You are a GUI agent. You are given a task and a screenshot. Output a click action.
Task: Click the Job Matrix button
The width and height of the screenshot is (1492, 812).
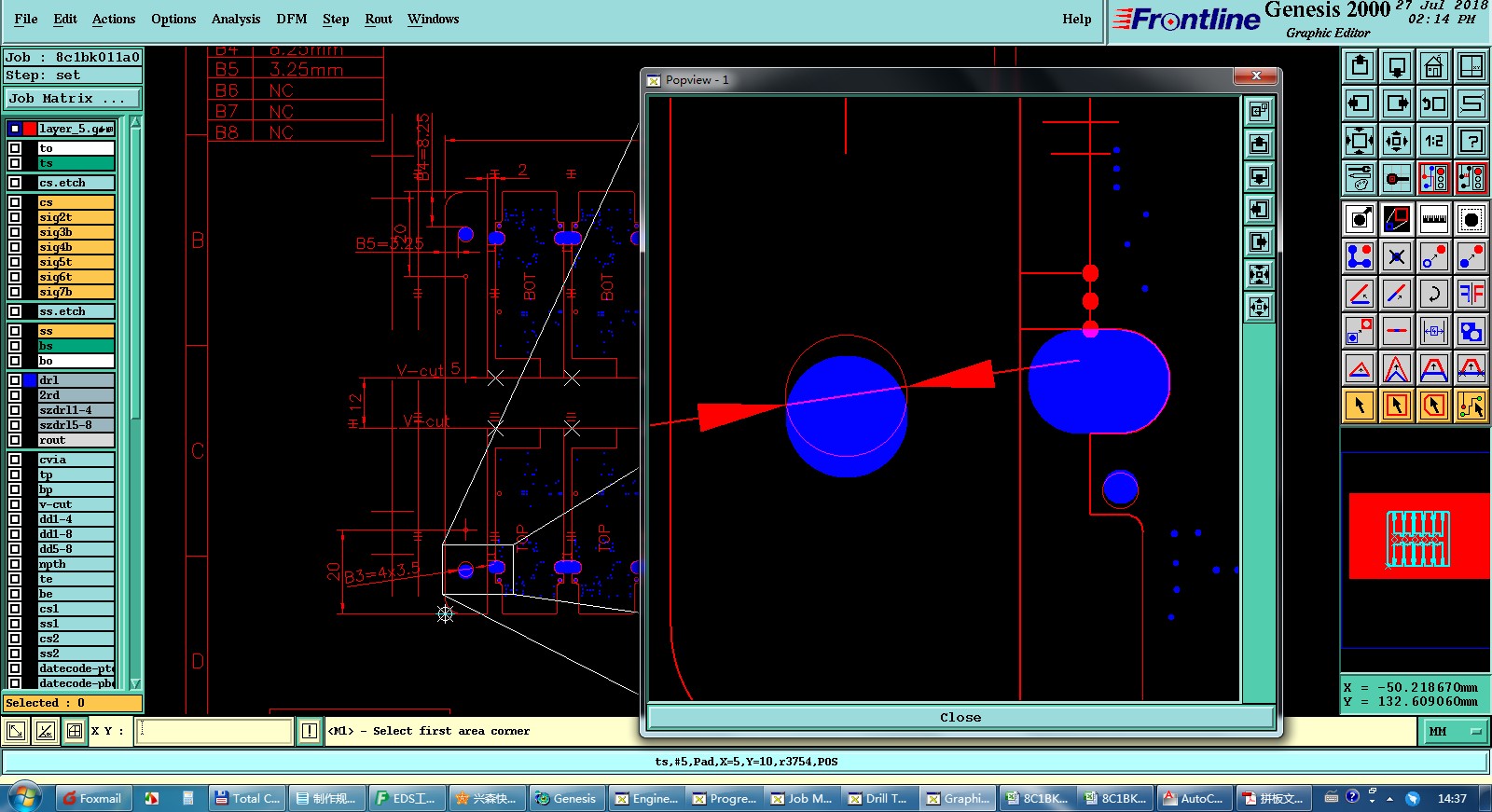tap(73, 98)
